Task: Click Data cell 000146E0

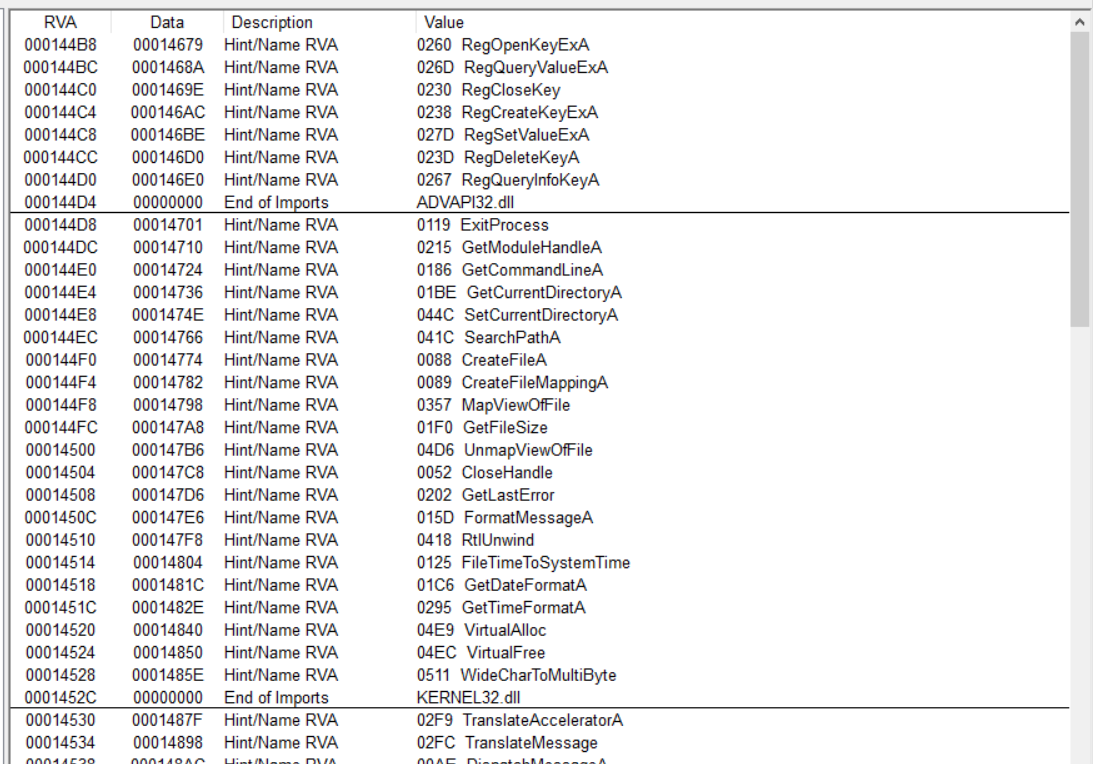Action: point(168,180)
